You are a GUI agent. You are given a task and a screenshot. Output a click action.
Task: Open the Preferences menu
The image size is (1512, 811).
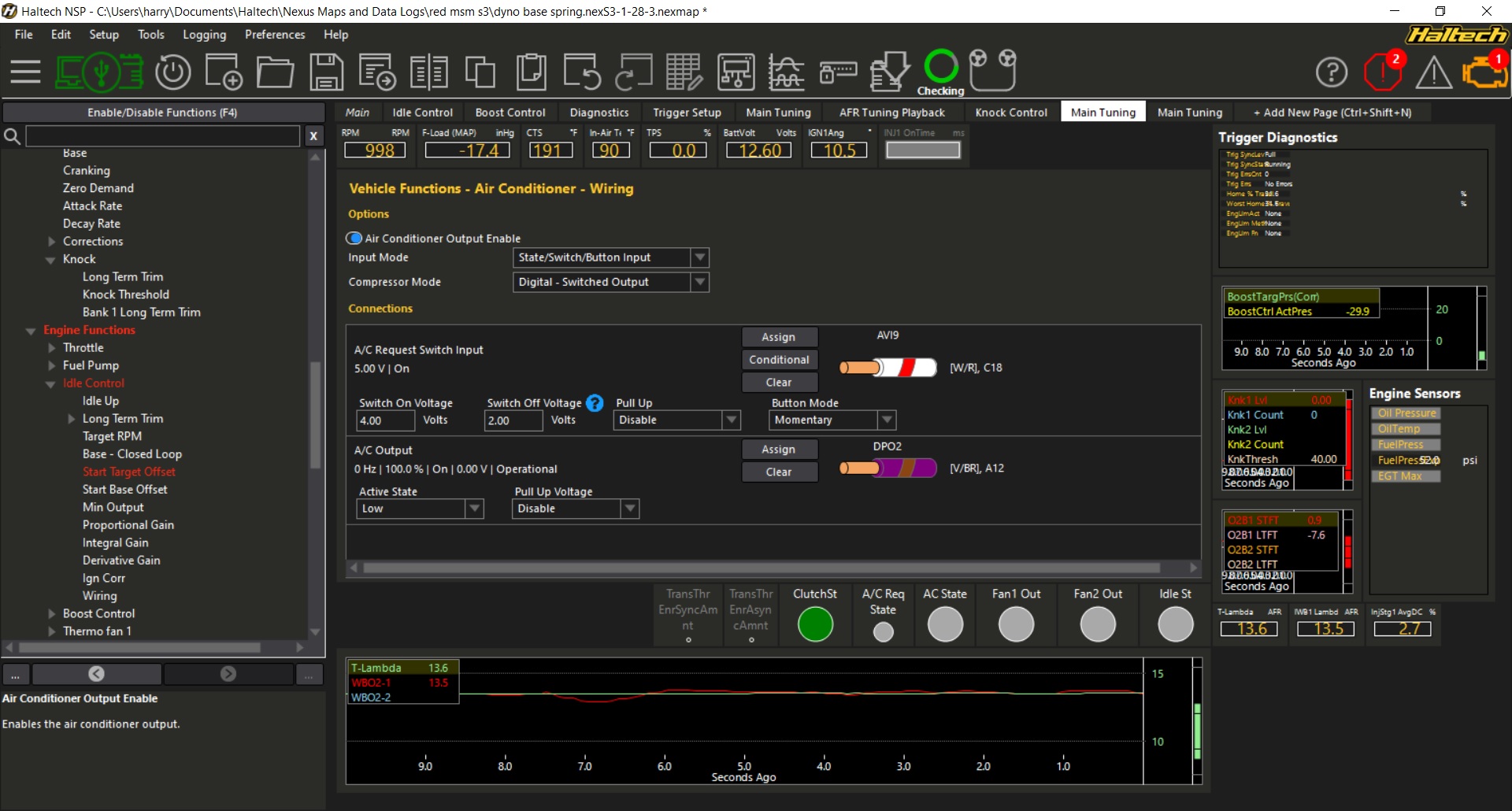[275, 35]
